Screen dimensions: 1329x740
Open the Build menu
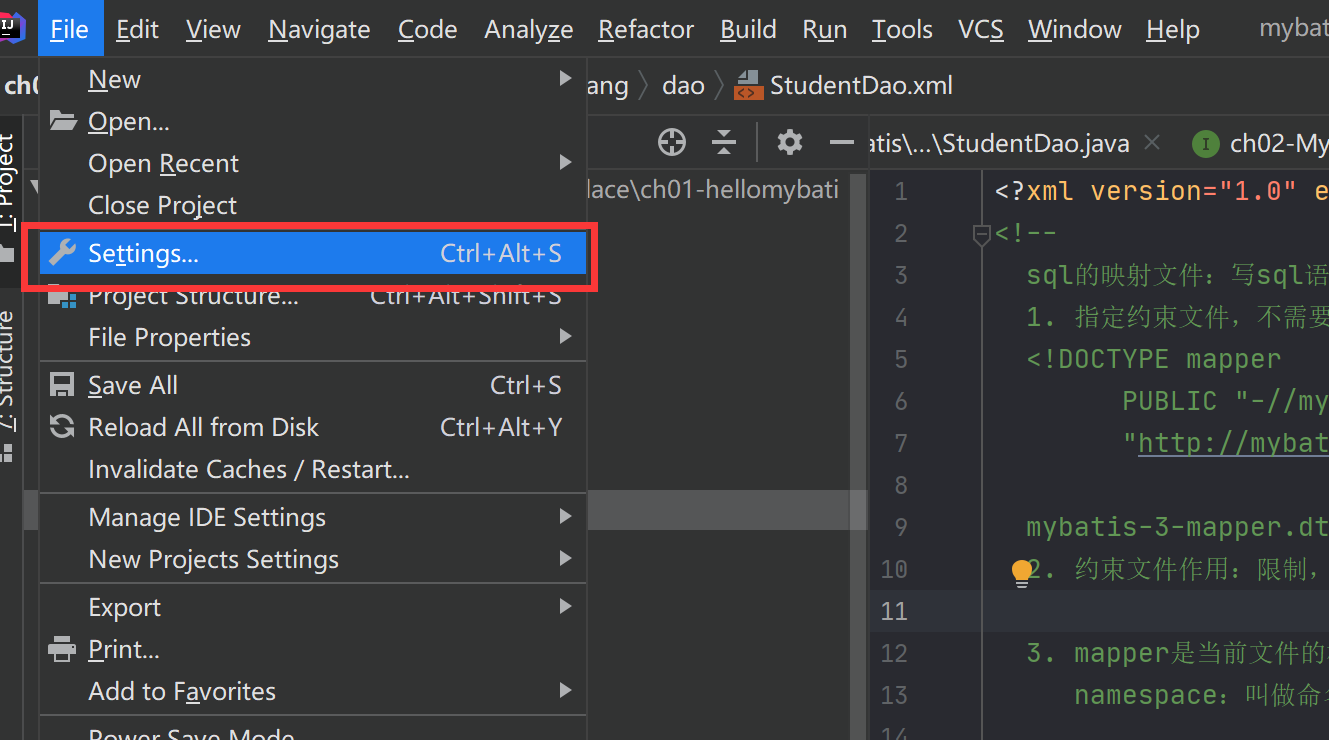click(748, 30)
